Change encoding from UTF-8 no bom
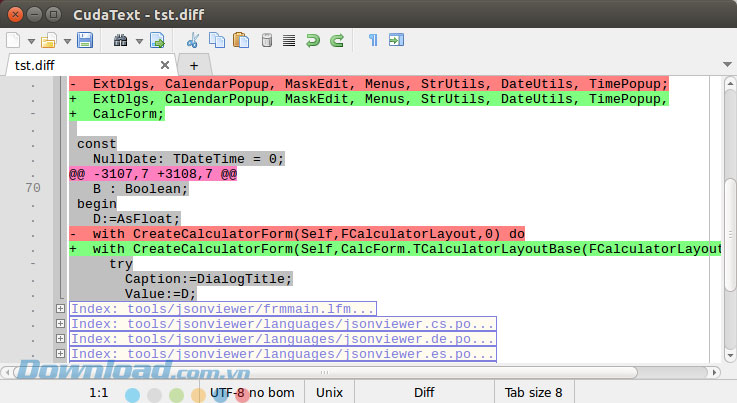The image size is (737, 403). tap(252, 393)
